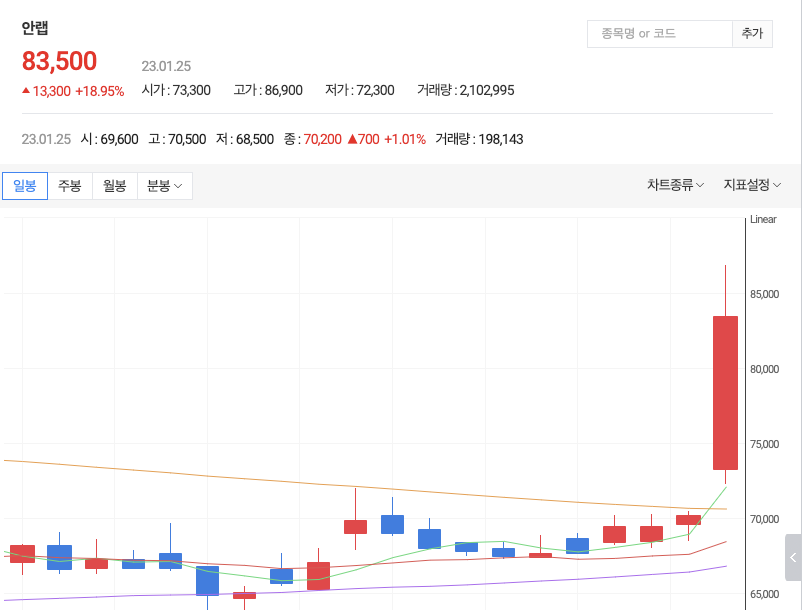Click the 종목명 or 코드 search field
This screenshot has width=805, height=610.
[x=660, y=34]
